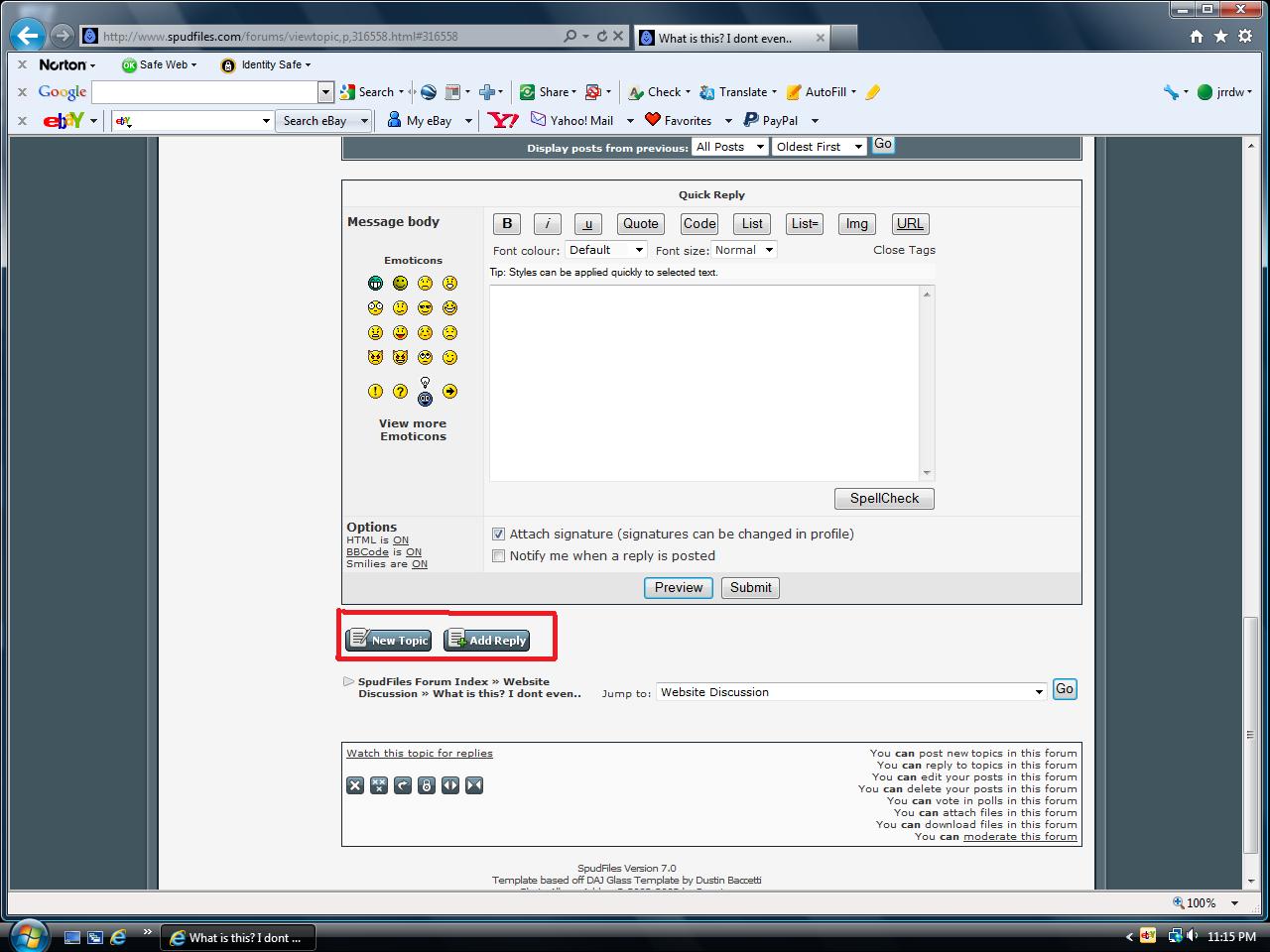
Task: Insert the question mark emoticon
Action: pos(400,392)
